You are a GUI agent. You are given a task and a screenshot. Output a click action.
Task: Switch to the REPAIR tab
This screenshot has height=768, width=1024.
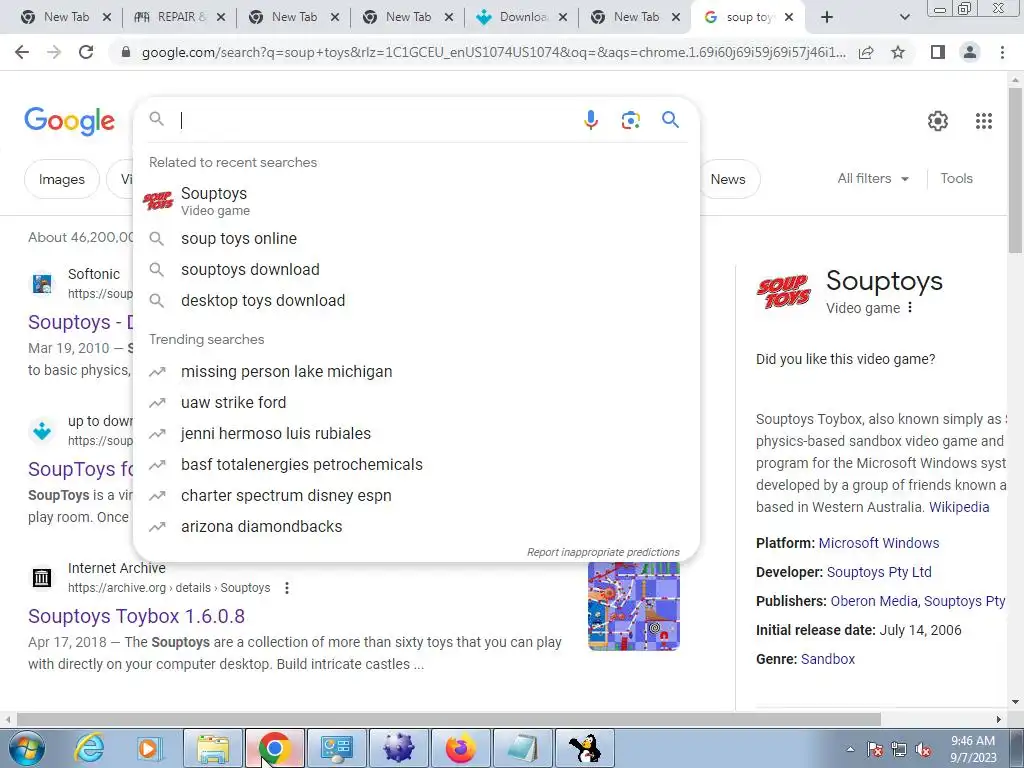179,17
